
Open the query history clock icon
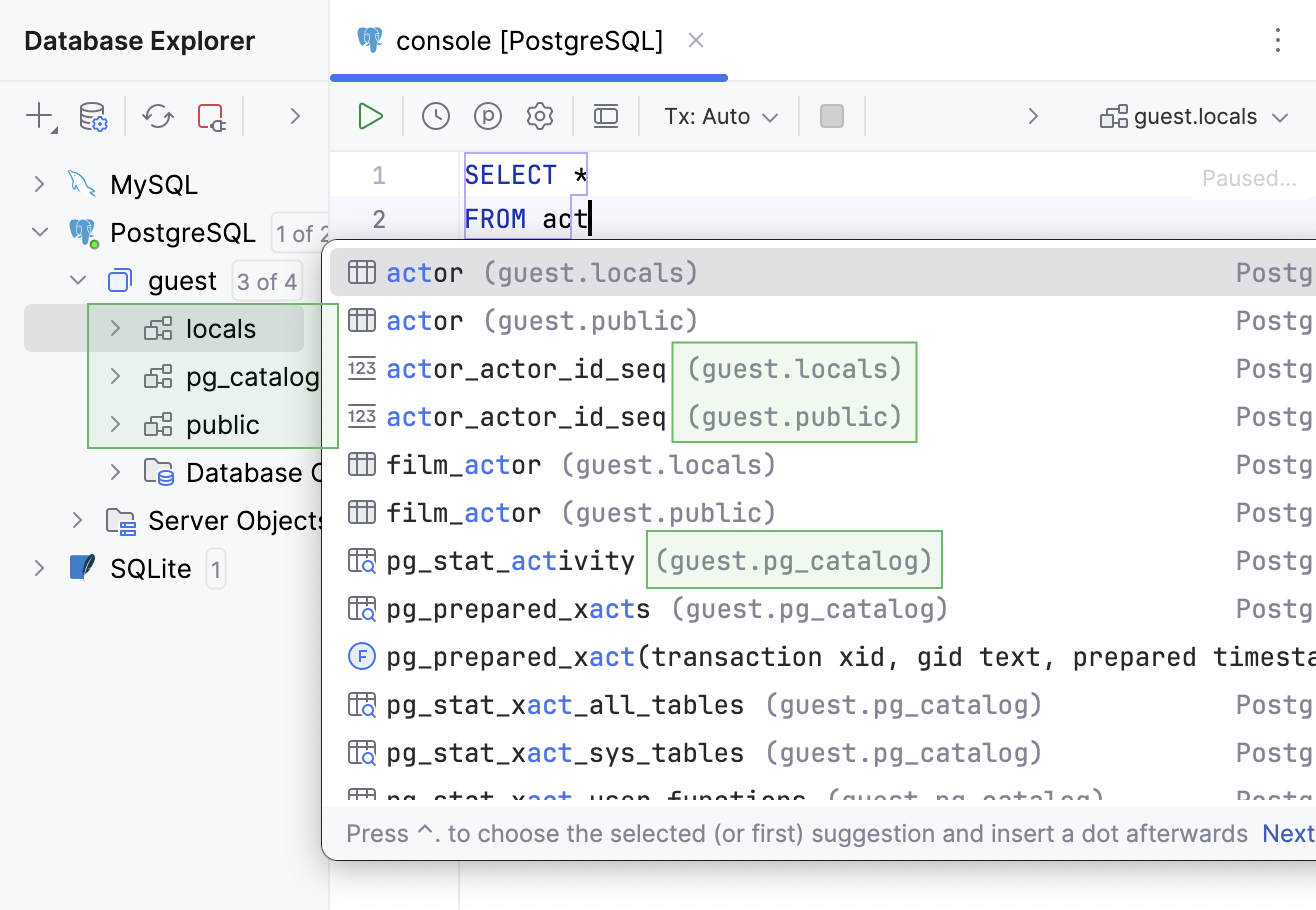point(436,116)
